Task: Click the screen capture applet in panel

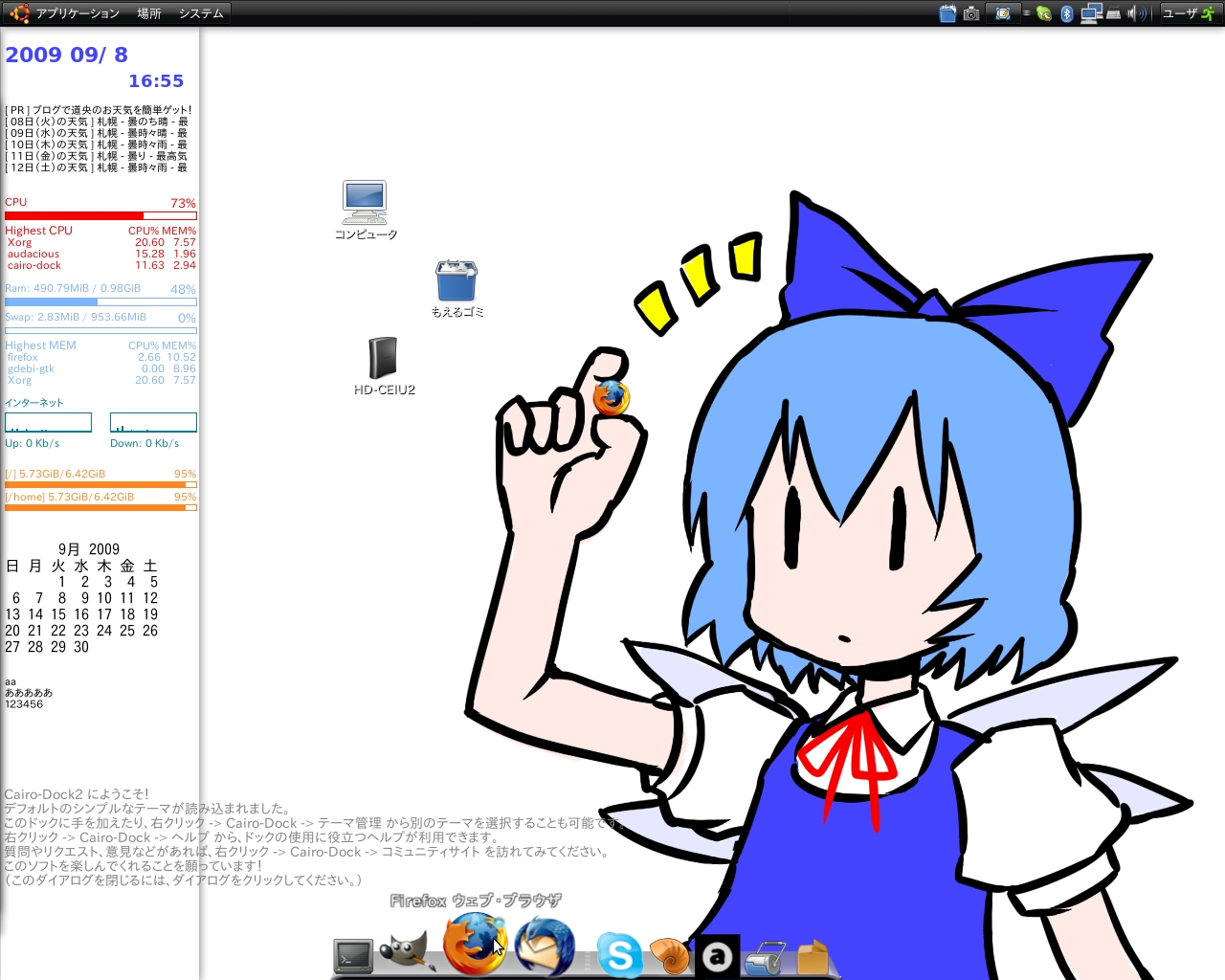Action: click(1003, 13)
